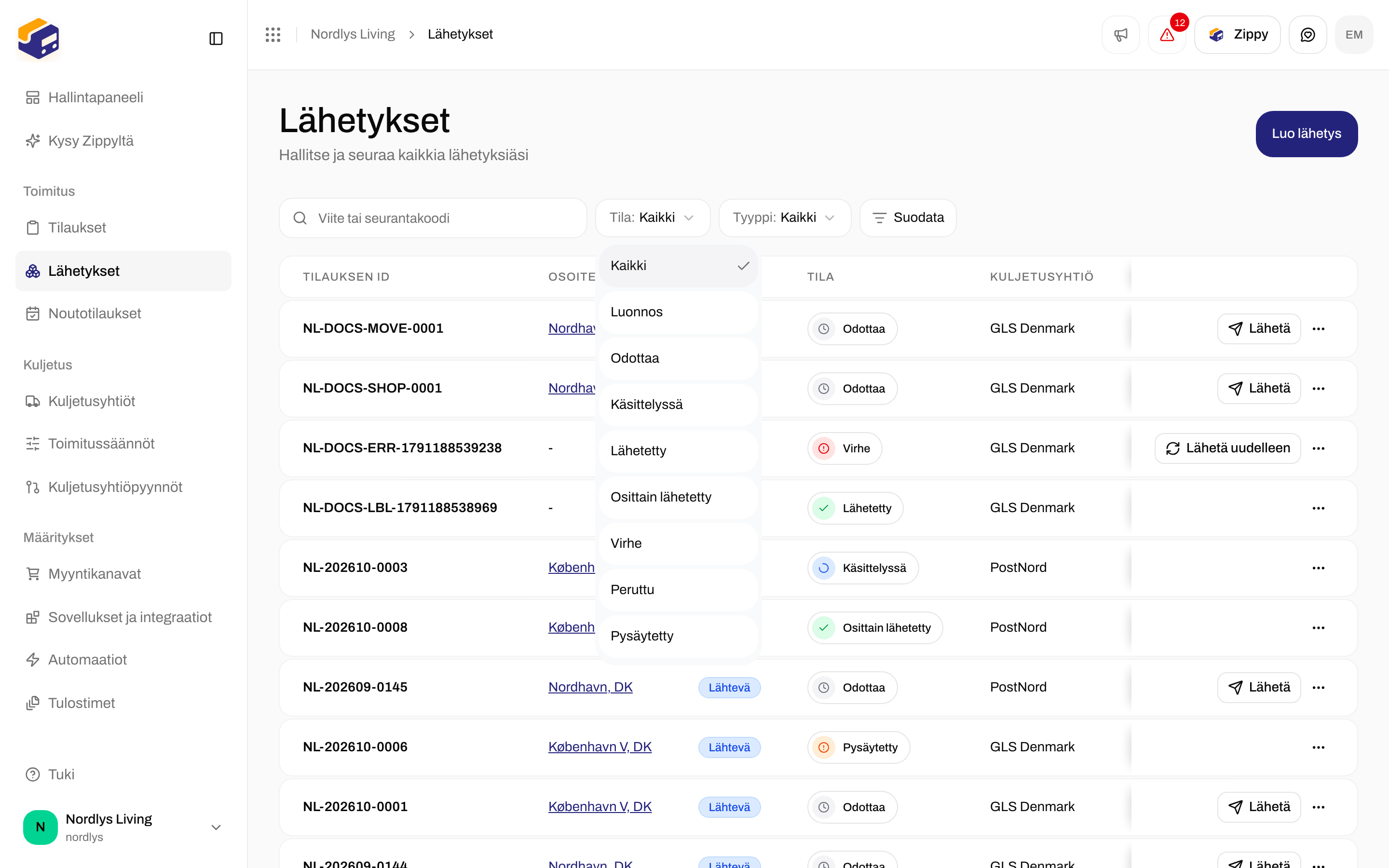1389x868 pixels.
Task: Open Noutotilaukset in sidebar
Action: (123, 313)
